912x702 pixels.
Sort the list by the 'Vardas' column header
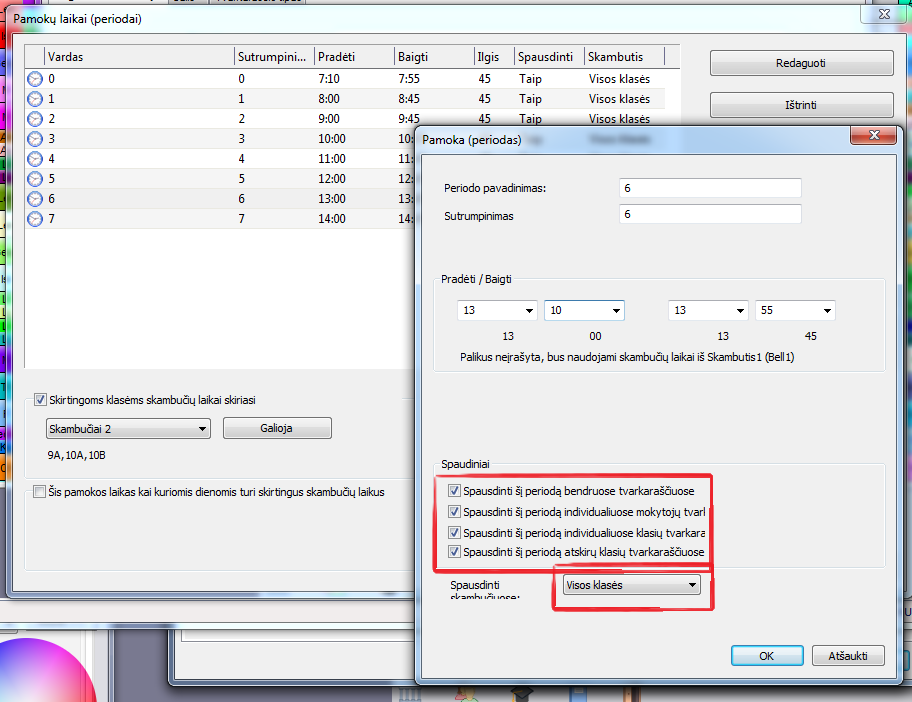click(138, 57)
